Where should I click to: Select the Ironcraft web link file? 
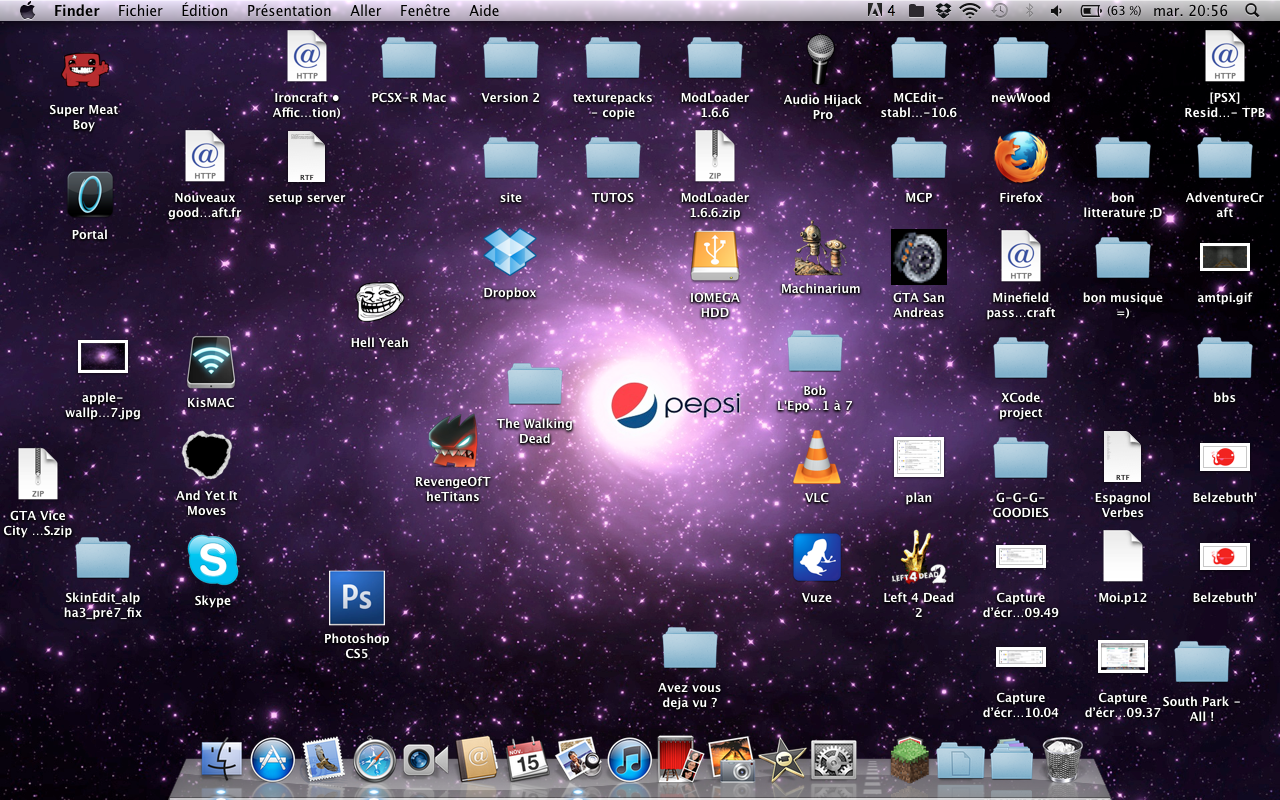307,57
